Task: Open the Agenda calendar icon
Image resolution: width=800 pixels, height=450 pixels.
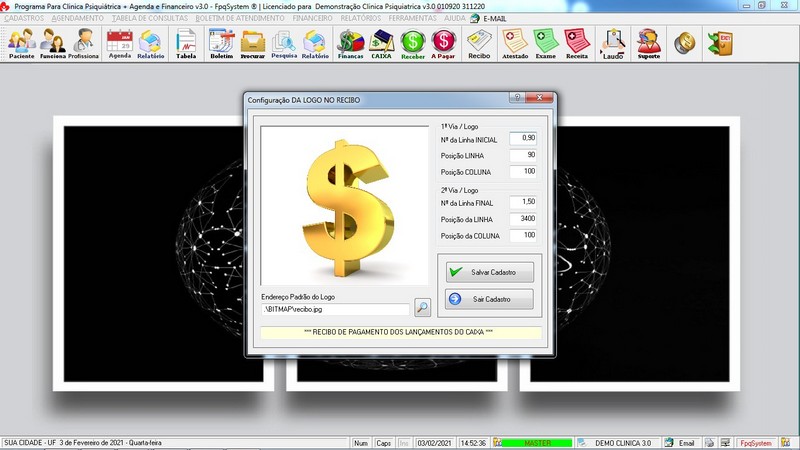Action: point(120,44)
